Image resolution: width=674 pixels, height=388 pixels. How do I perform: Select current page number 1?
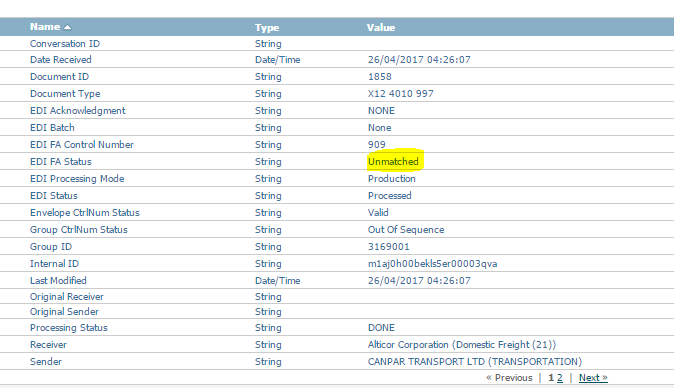[551, 378]
